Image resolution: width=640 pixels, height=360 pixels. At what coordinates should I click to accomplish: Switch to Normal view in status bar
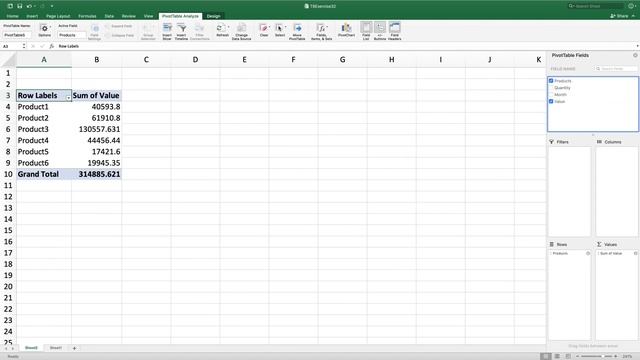[545, 356]
